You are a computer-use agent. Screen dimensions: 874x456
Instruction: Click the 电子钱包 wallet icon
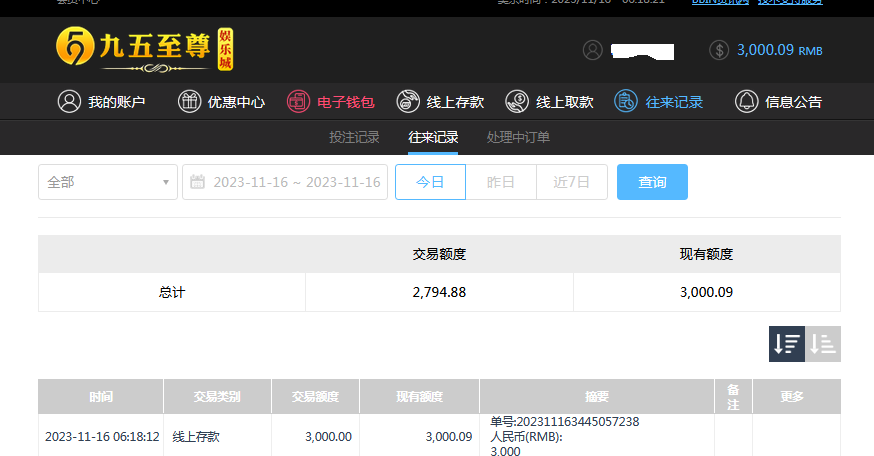coord(298,102)
